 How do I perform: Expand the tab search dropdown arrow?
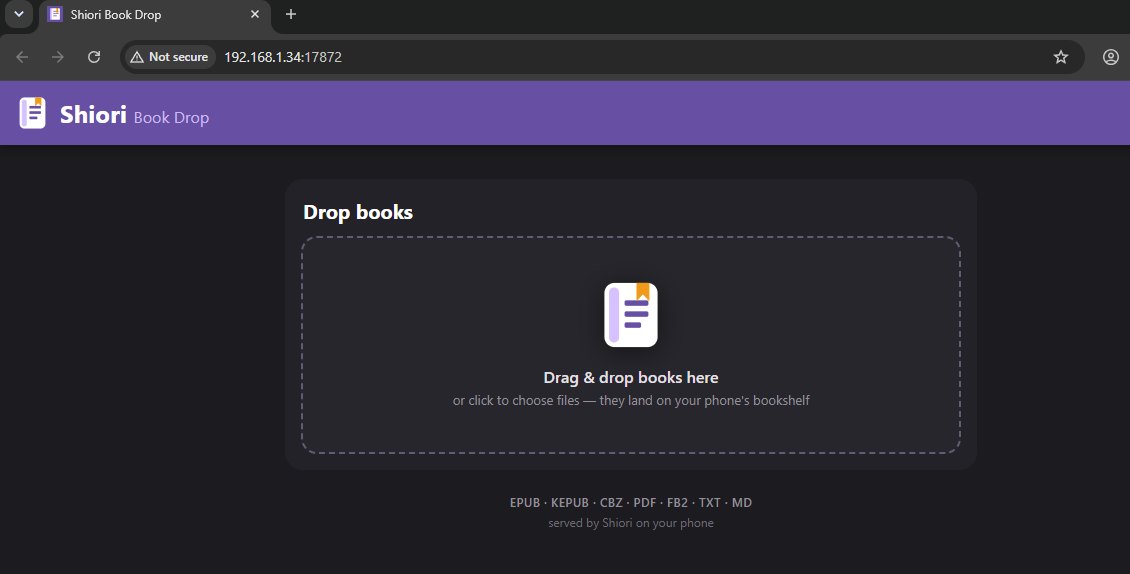(19, 14)
